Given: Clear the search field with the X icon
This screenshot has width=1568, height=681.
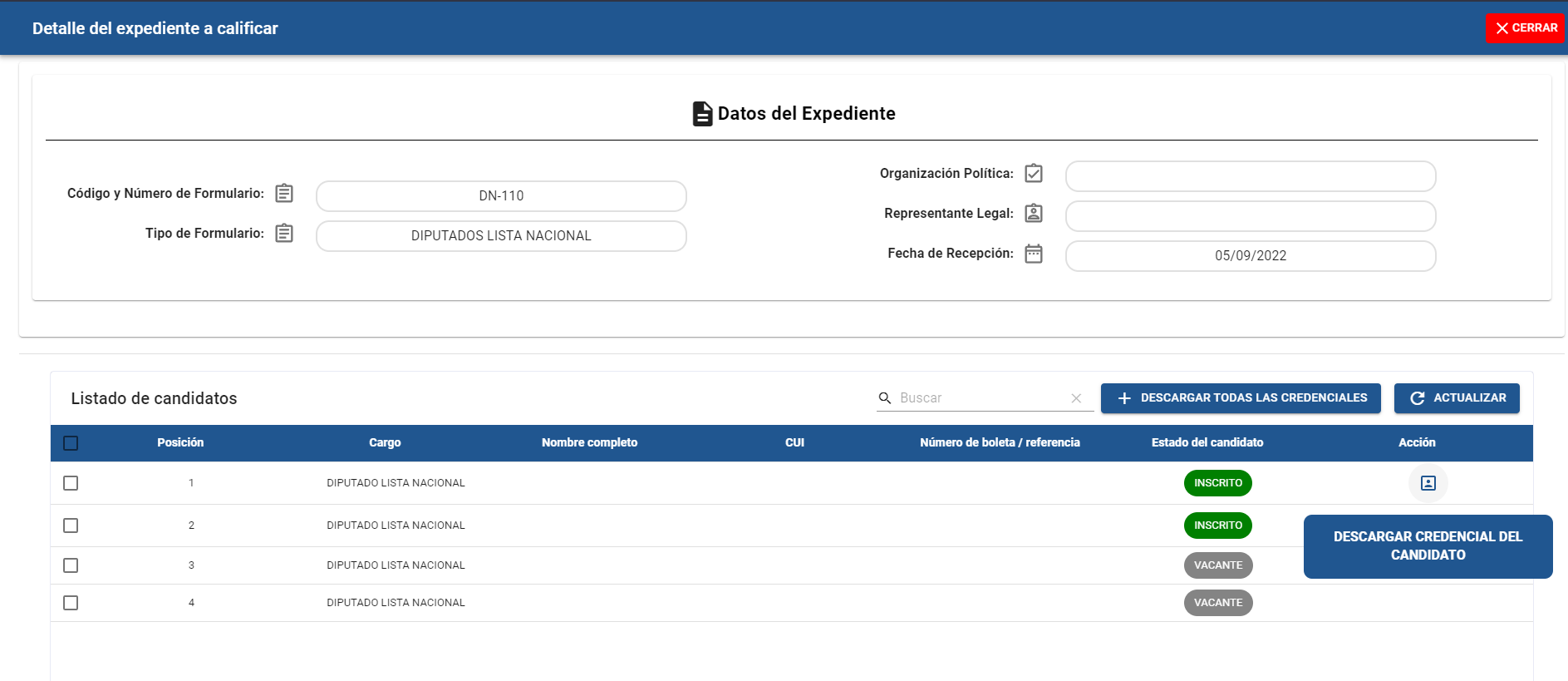Looking at the screenshot, I should pos(1076,398).
